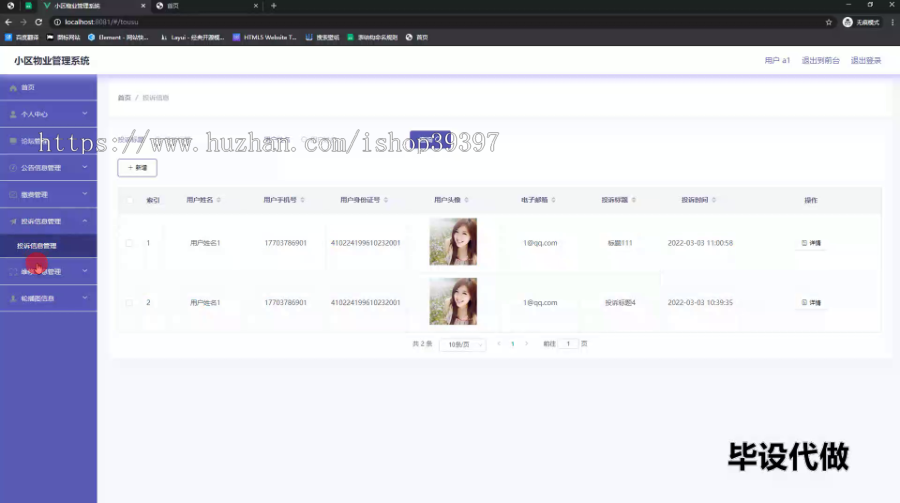Image resolution: width=900 pixels, height=503 pixels.
Task: Collapse the 投诉信息管理 menu chevron
Action: click(85, 220)
